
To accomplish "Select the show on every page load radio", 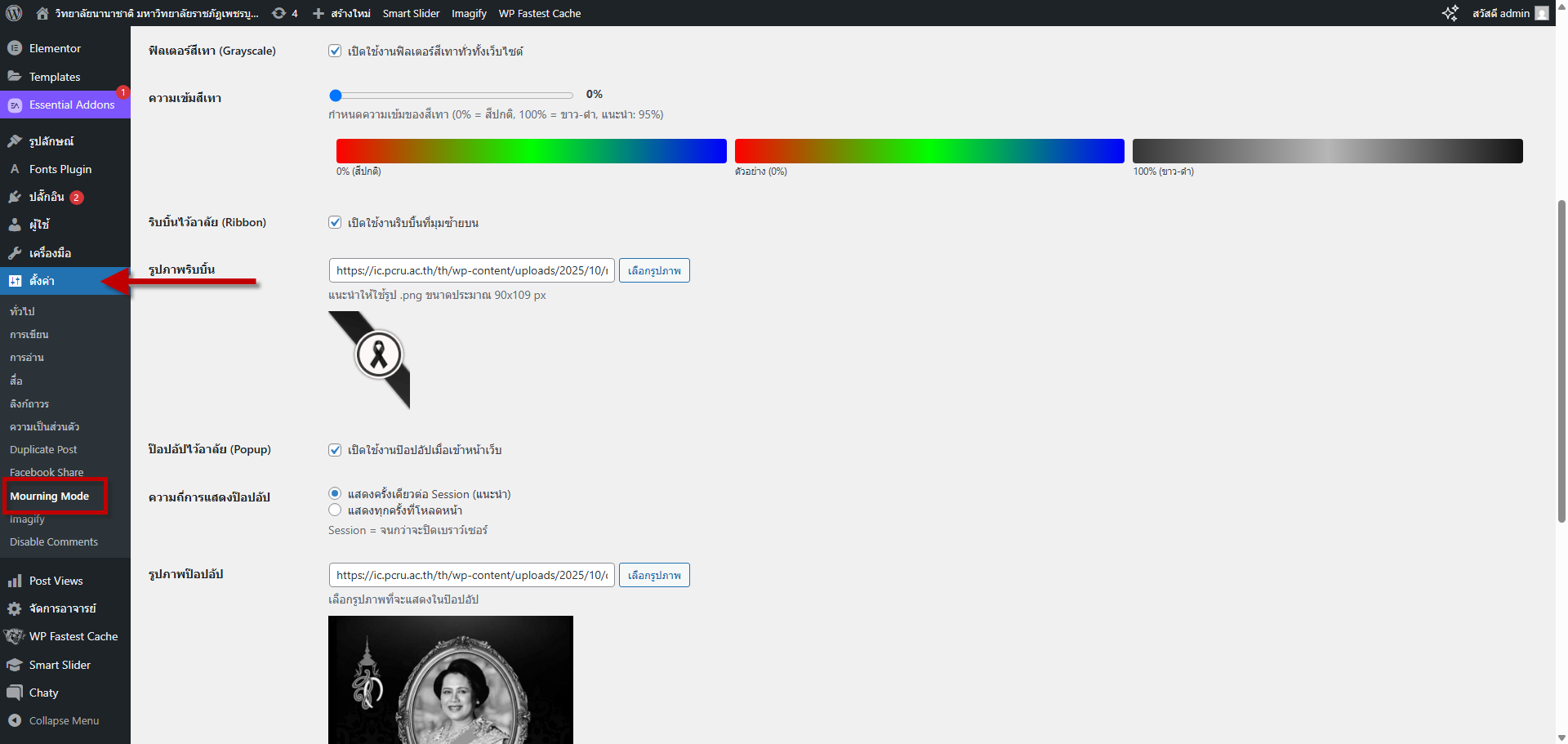I will click(335, 510).
